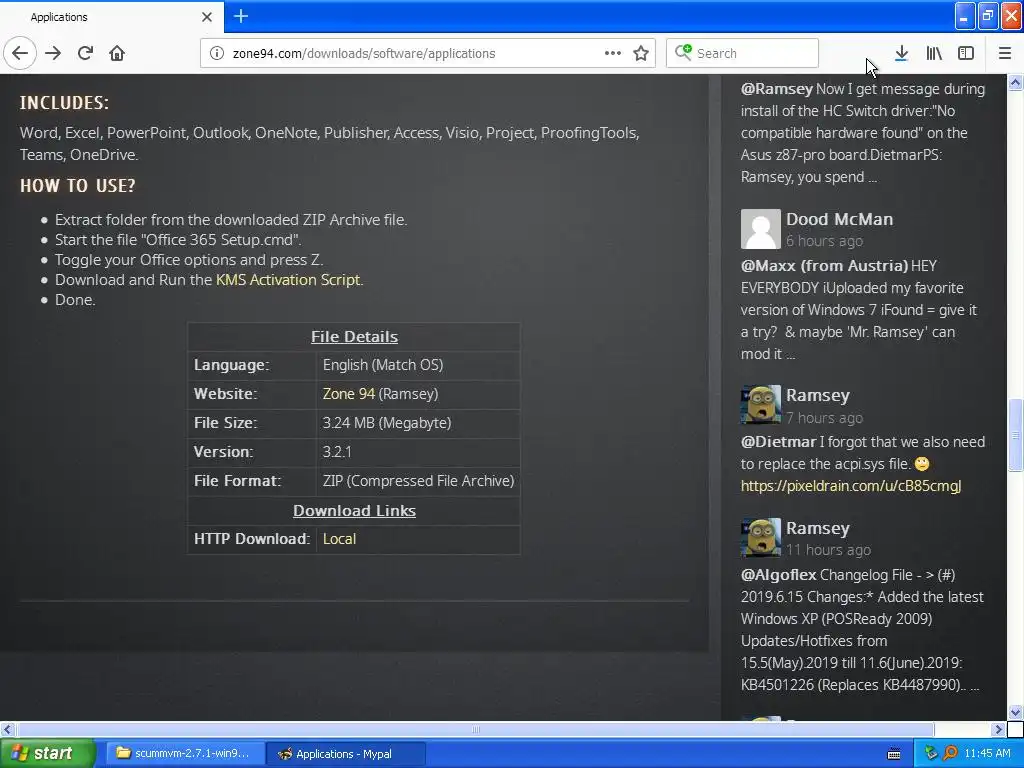Select the HOW TO USE? heading
The height and width of the screenshot is (768, 1024).
point(78,185)
